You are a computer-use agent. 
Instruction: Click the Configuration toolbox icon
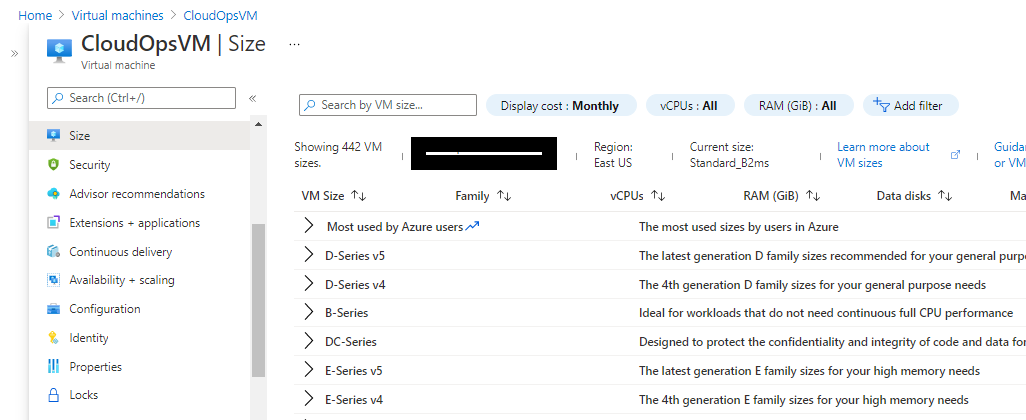[x=54, y=309]
